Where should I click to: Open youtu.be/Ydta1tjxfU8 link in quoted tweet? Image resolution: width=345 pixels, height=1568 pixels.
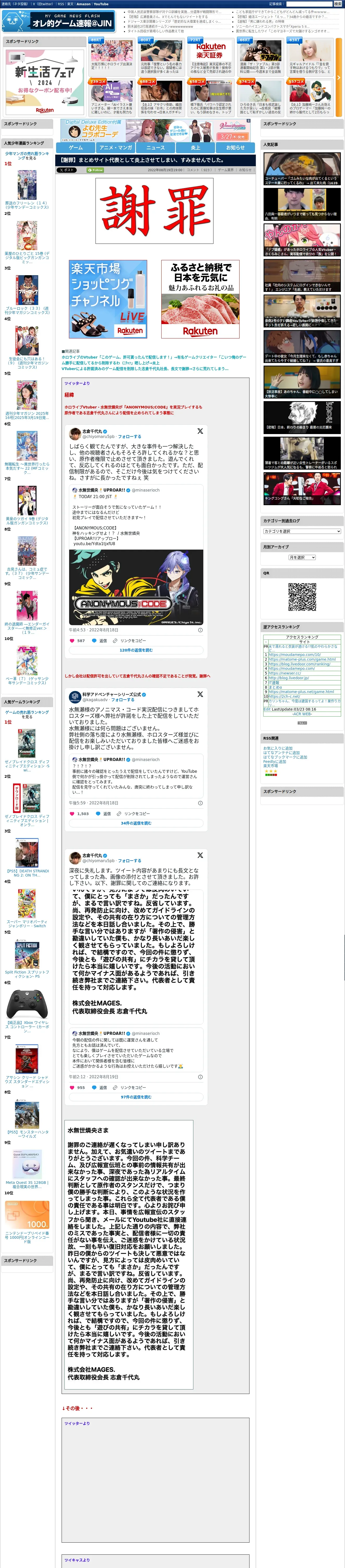click(94, 544)
